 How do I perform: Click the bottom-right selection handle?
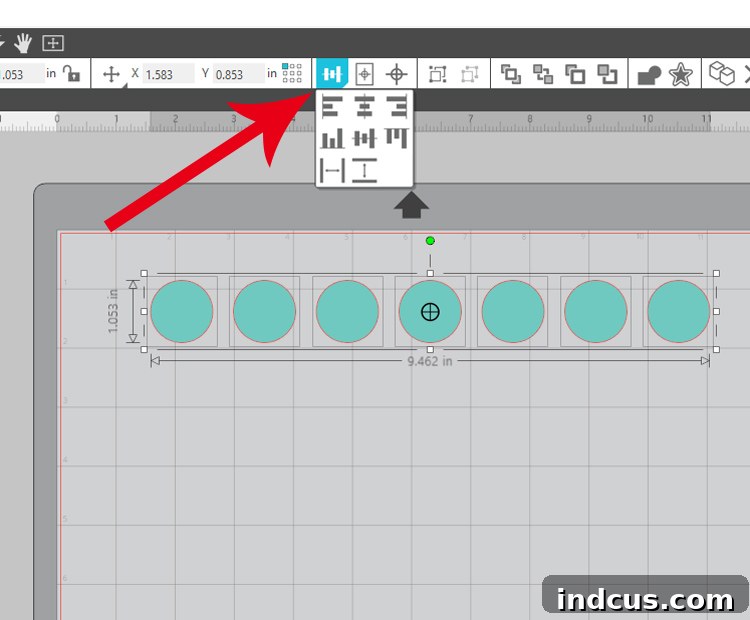click(716, 350)
